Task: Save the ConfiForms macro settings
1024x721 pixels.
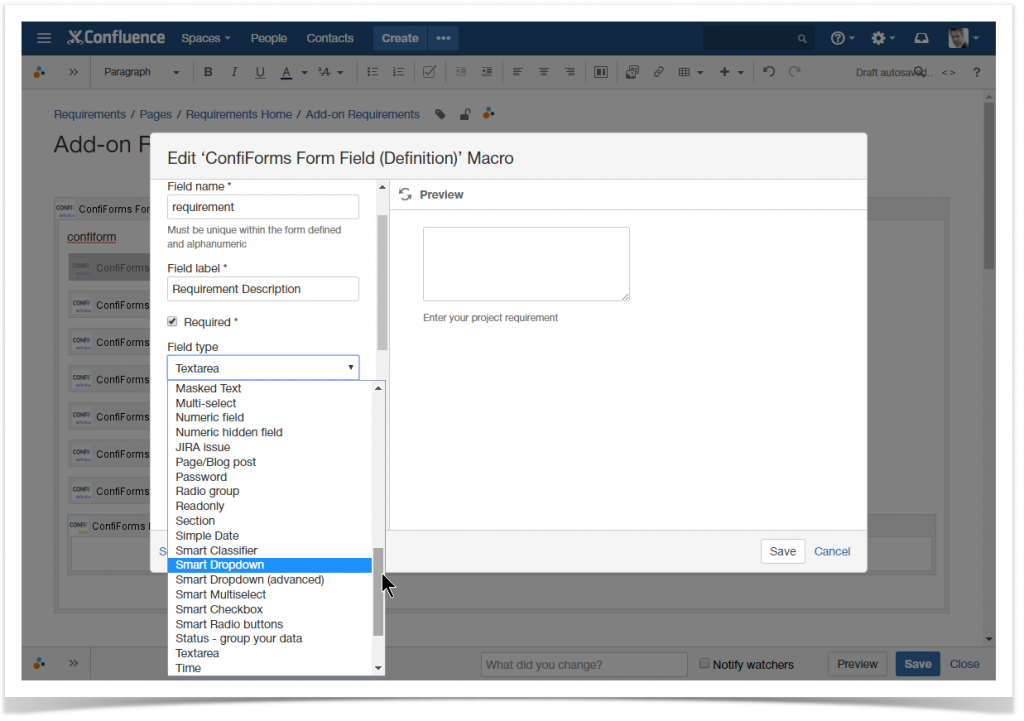Action: click(x=782, y=551)
